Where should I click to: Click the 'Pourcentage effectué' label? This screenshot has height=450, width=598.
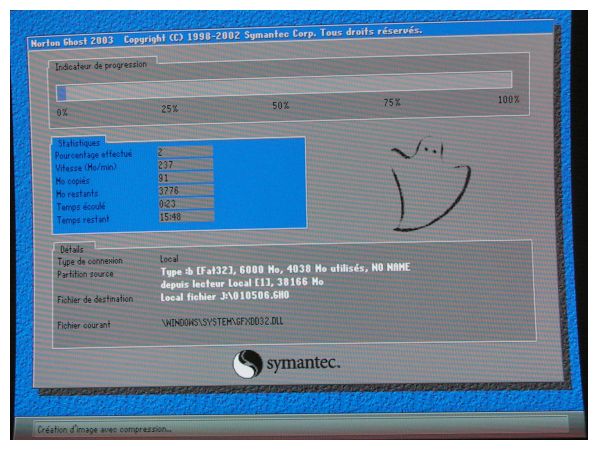point(93,154)
